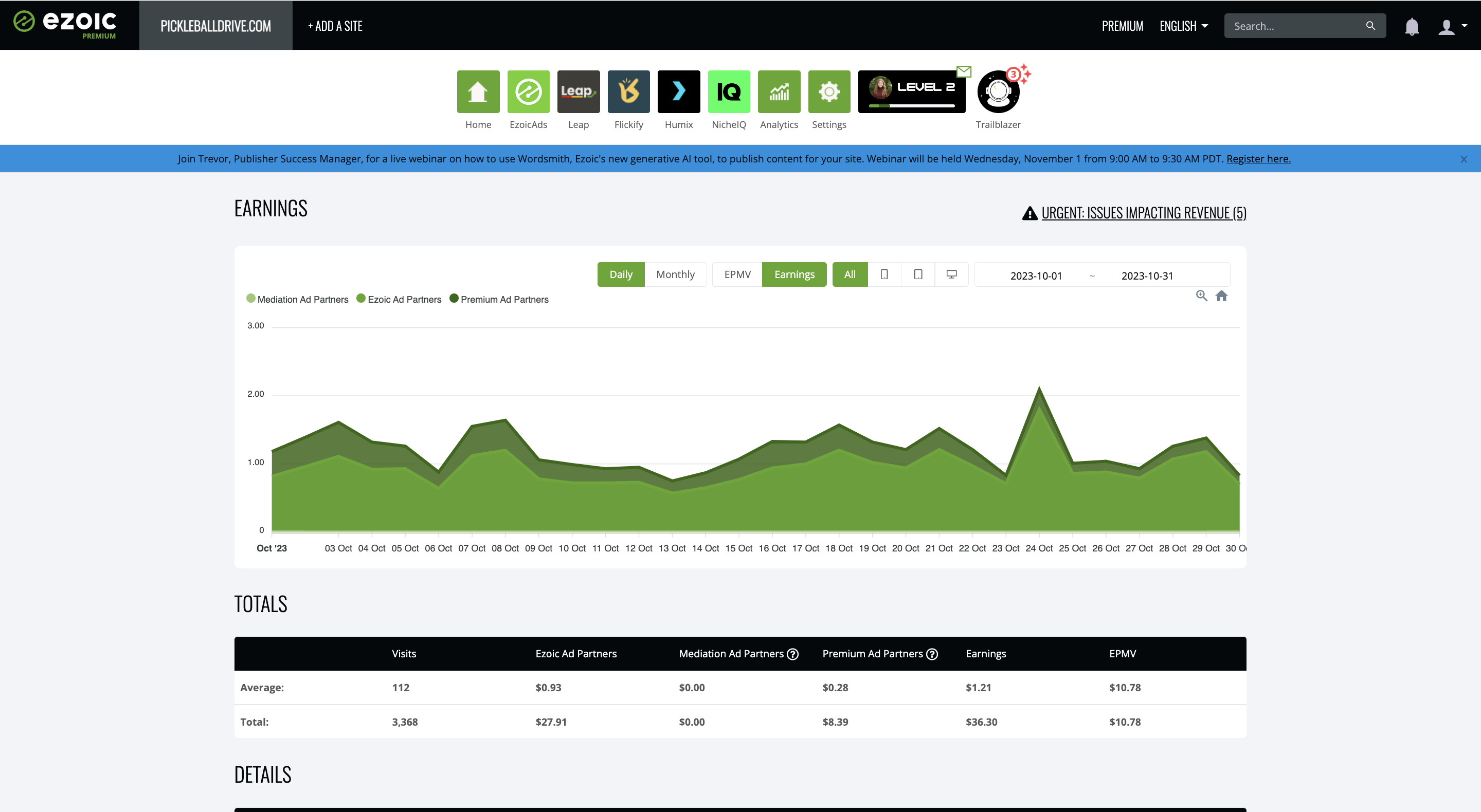Open the Flickify icon
This screenshot has width=1481, height=812.
[628, 92]
